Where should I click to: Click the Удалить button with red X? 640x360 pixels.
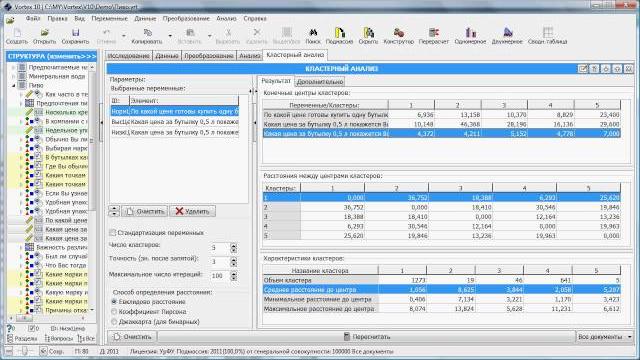192,211
